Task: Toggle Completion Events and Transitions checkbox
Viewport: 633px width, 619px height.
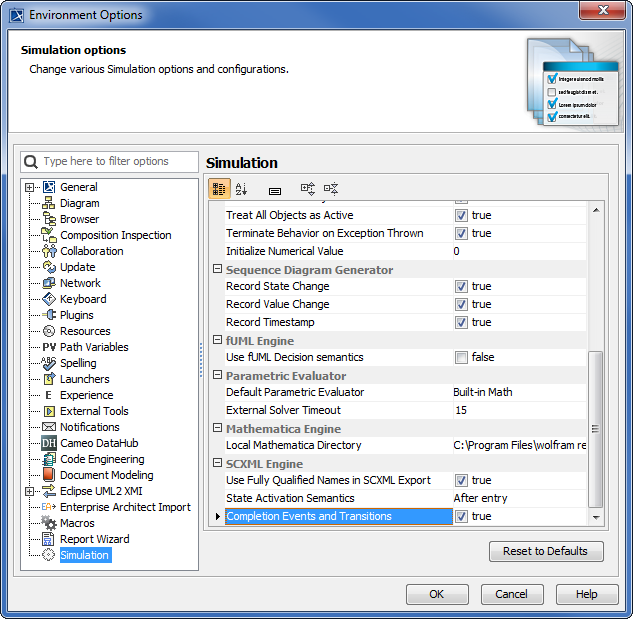Action: point(461,516)
